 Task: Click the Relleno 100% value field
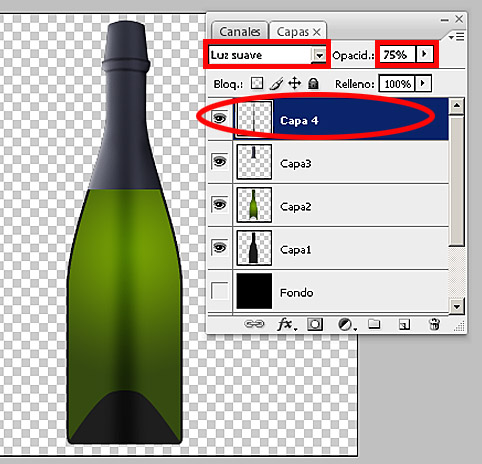[x=397, y=84]
